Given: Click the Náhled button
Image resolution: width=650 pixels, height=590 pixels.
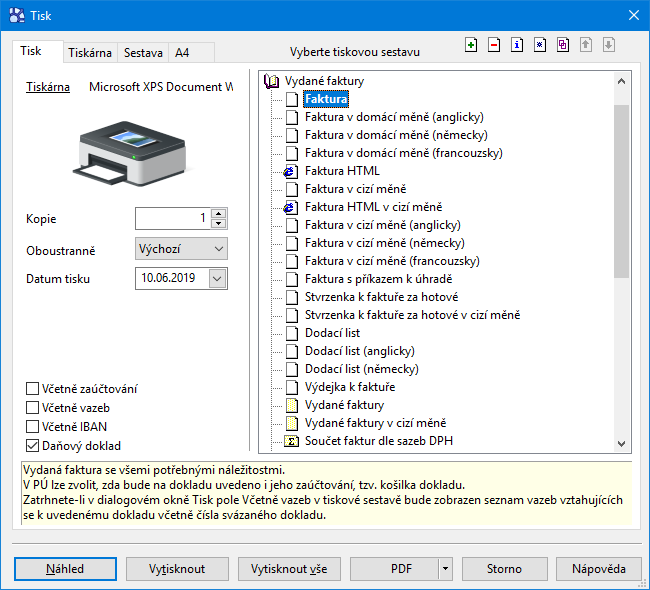Looking at the screenshot, I should [x=65, y=569].
